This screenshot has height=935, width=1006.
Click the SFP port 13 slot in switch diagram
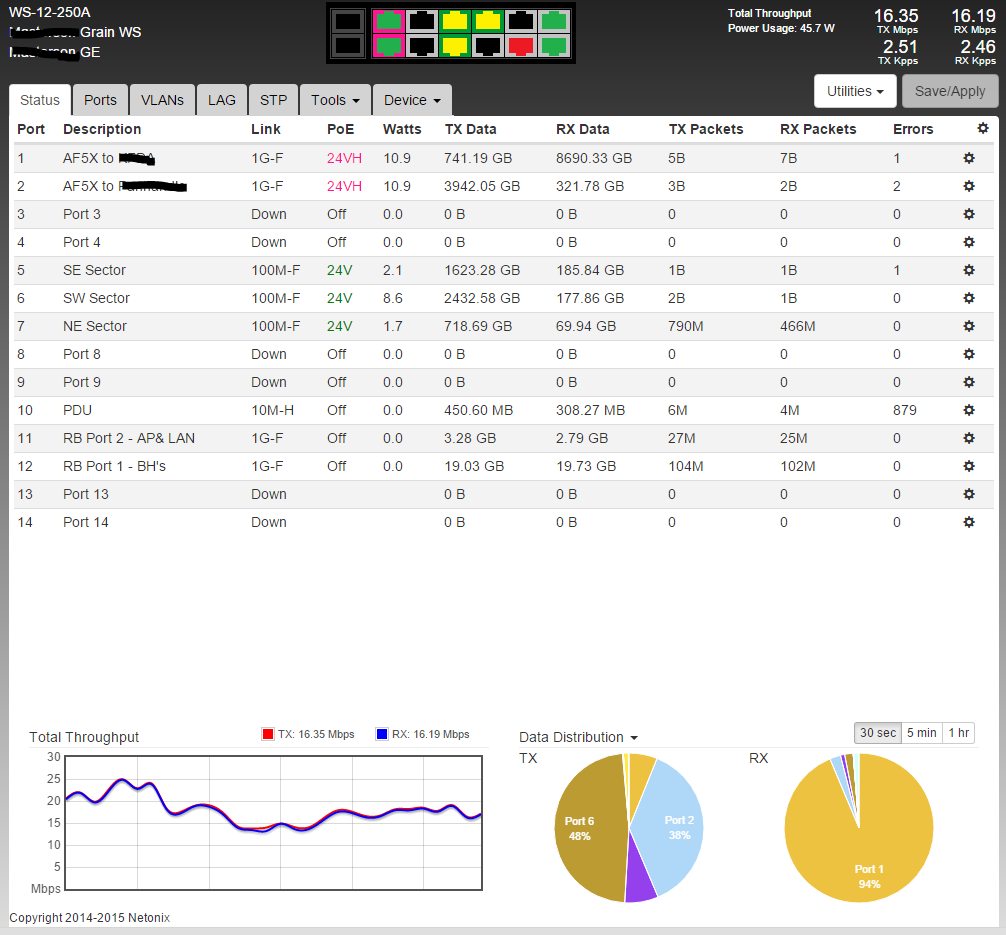348,21
